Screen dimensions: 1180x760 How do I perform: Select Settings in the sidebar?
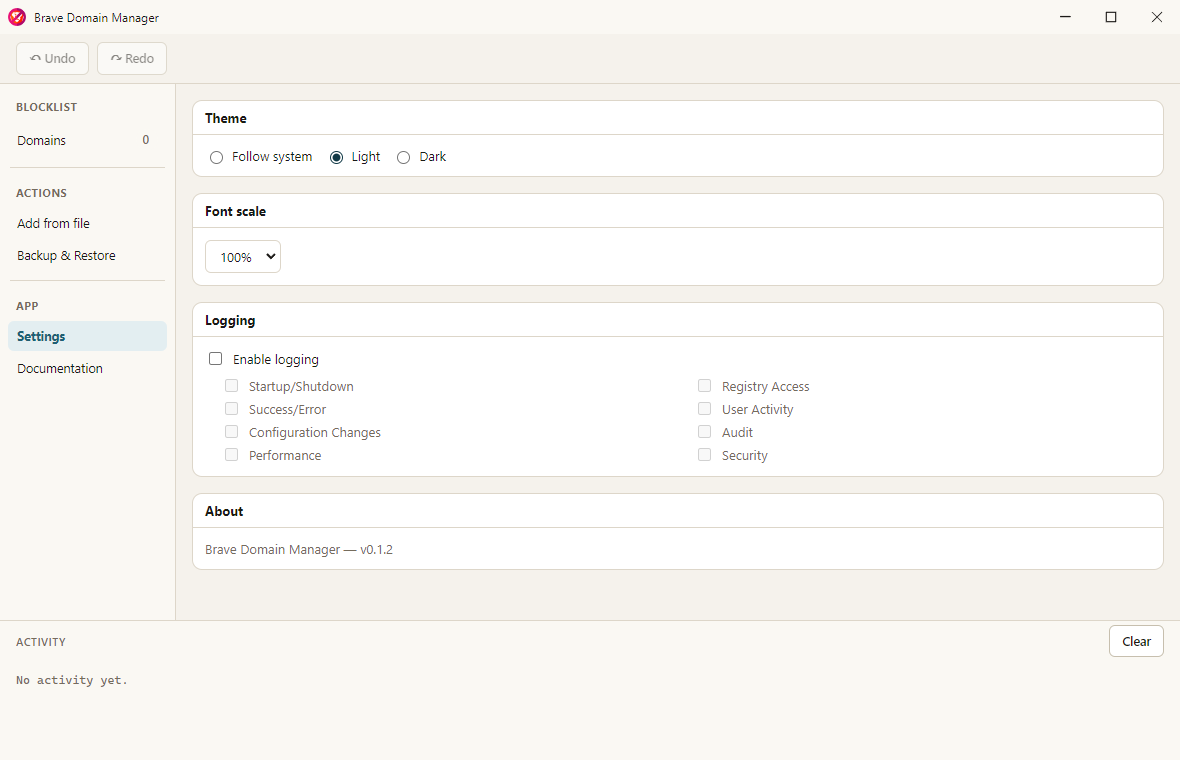pos(87,336)
